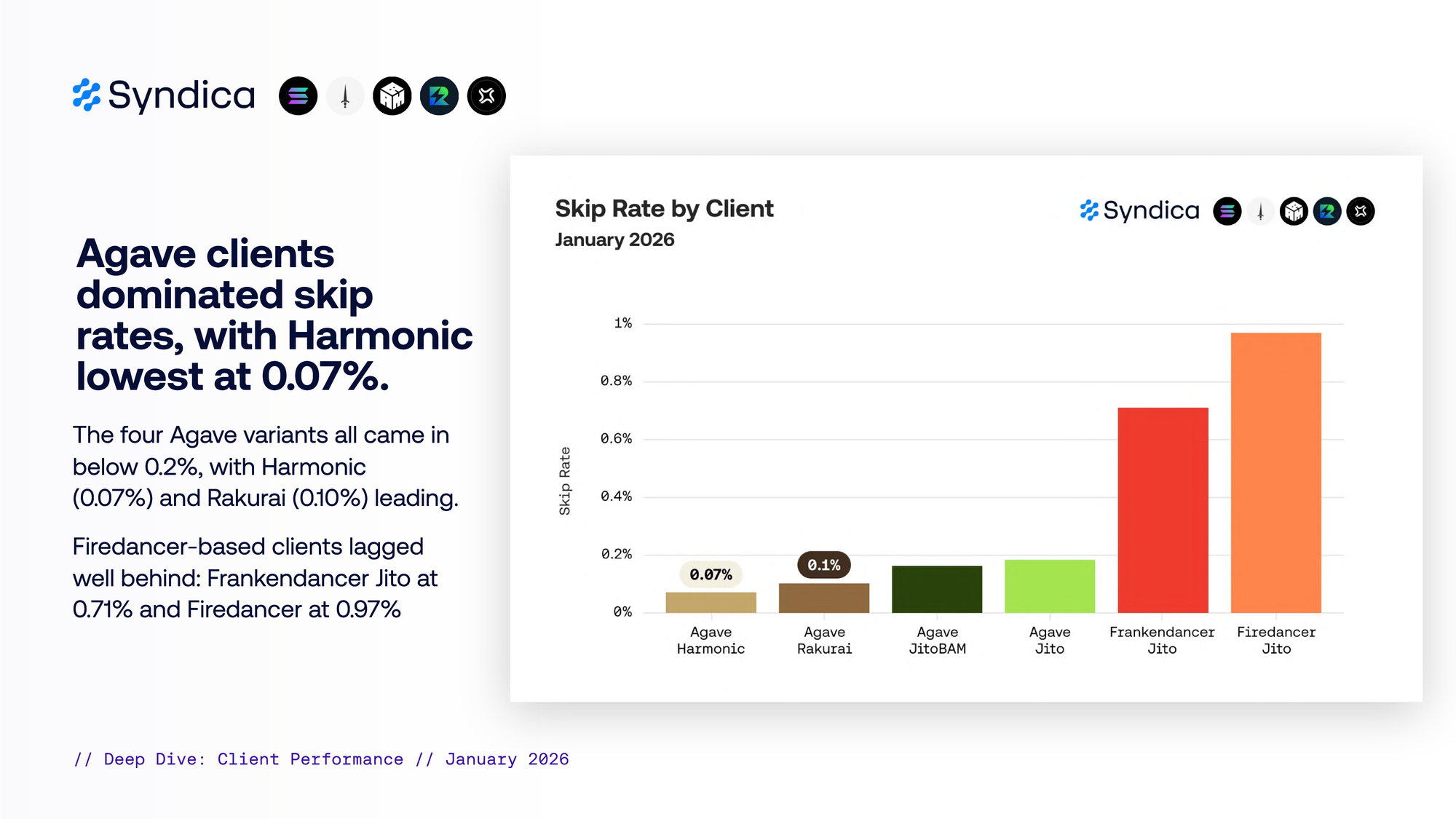Click the small crossed-star icon in the chart card

click(1361, 211)
